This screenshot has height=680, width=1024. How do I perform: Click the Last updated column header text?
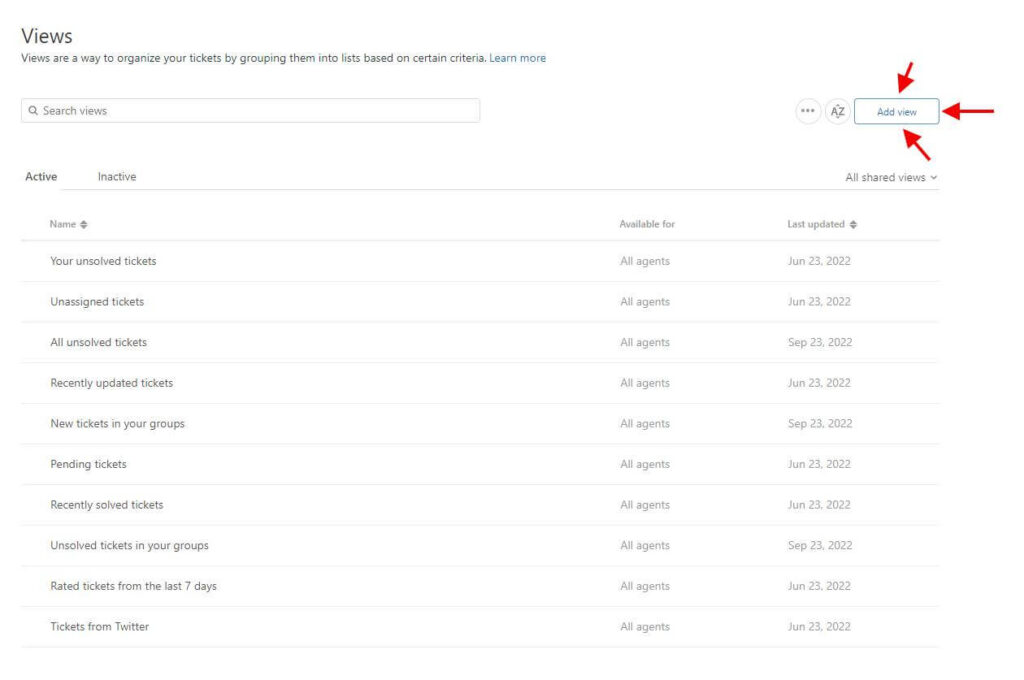816,224
